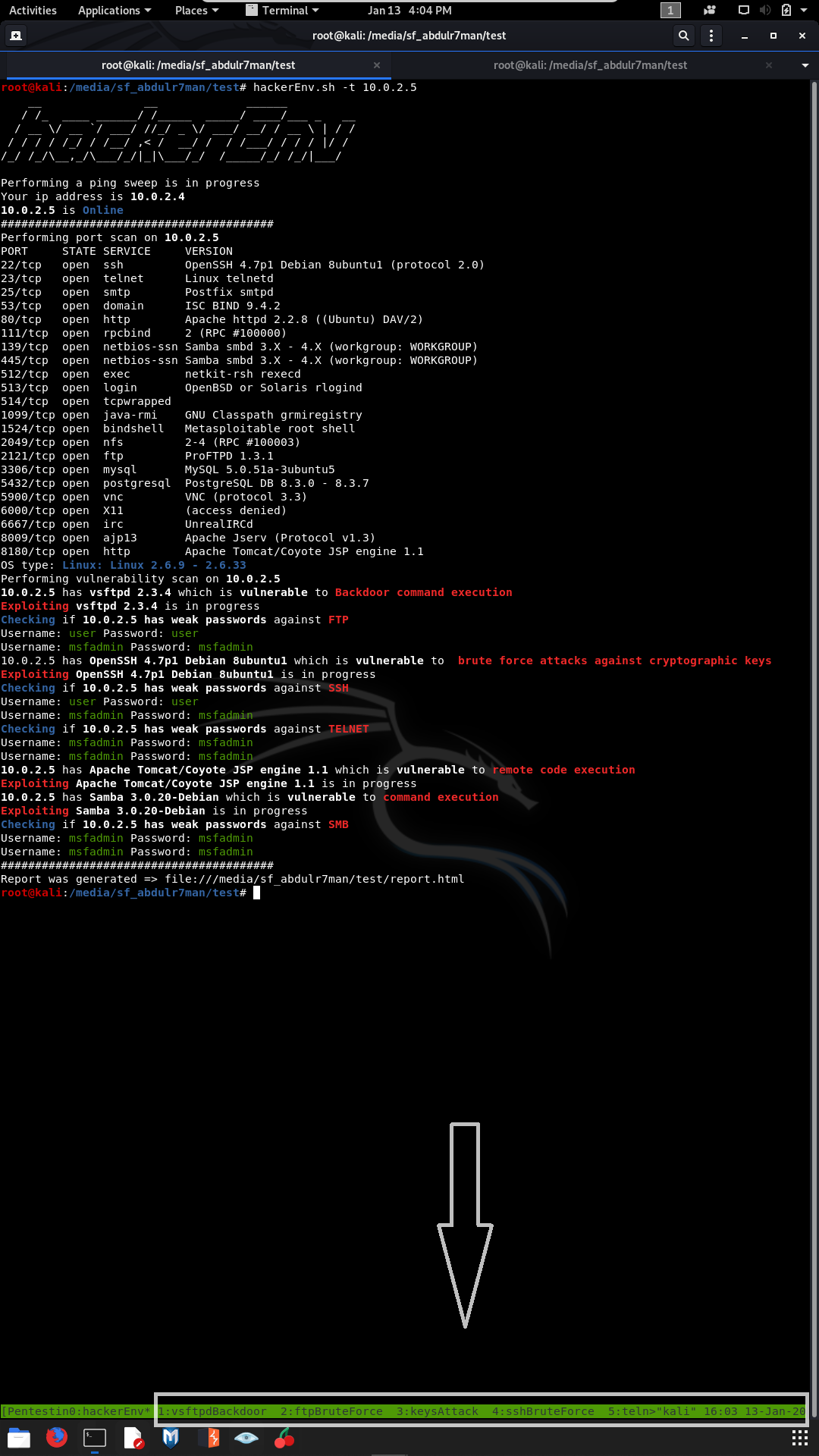Click the PORT STATE SERVICE VERSION header
The image size is (819, 1456).
[117, 251]
